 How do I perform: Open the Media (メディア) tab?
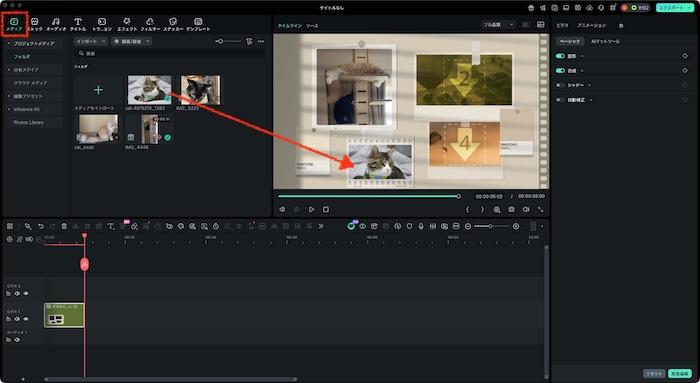pos(14,25)
